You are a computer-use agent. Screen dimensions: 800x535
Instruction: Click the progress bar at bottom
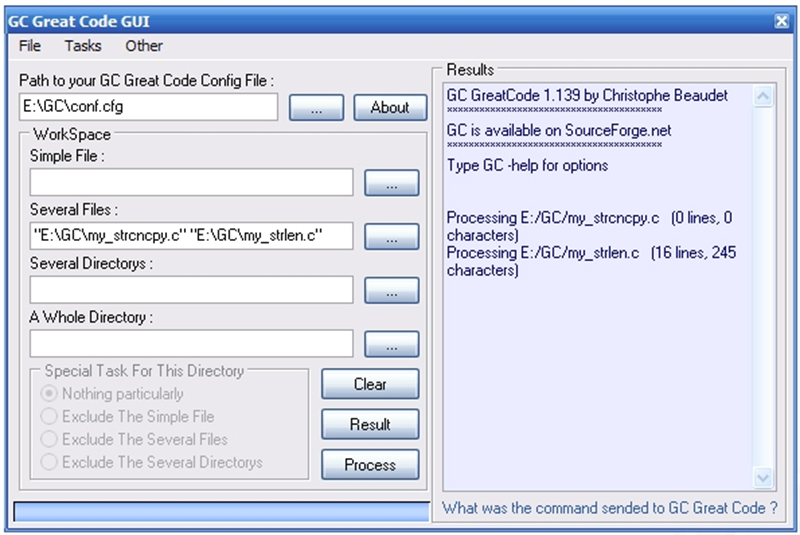(x=221, y=512)
